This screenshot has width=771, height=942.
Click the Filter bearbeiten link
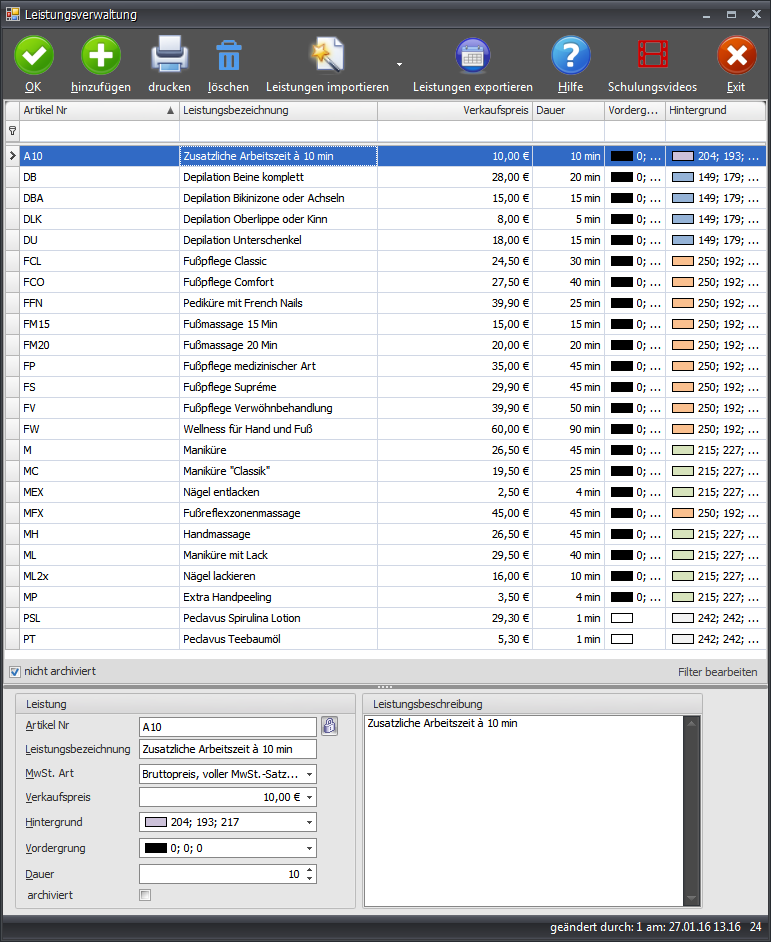[x=717, y=672]
